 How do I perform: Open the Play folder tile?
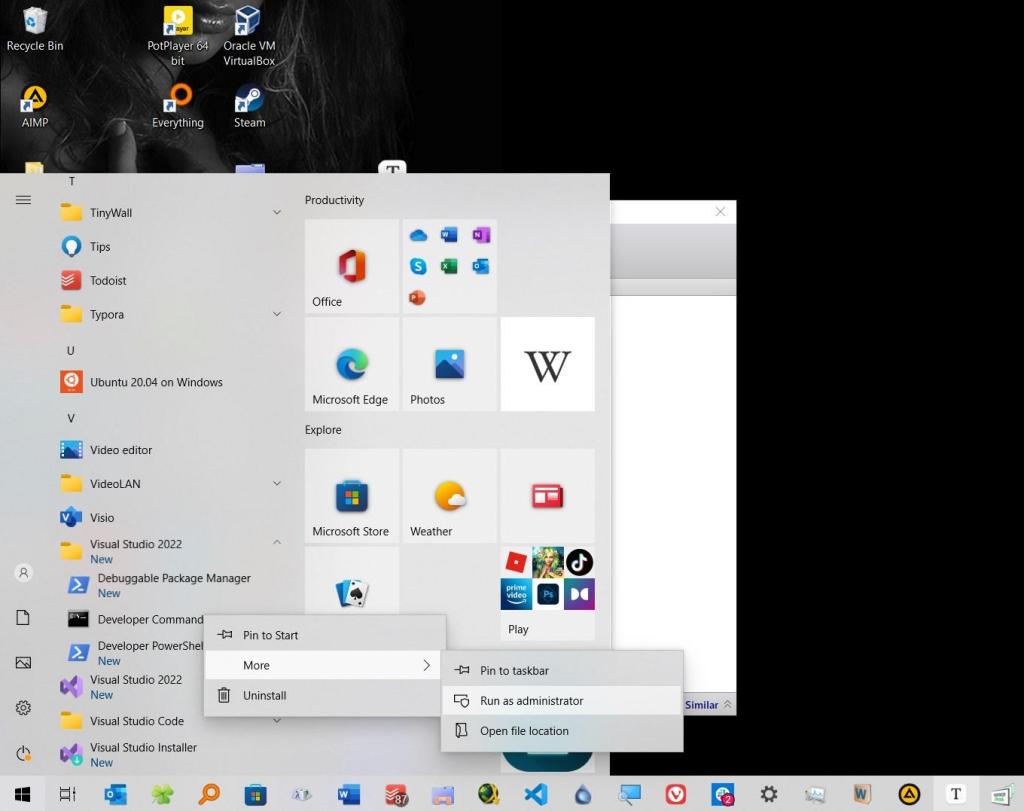[547, 593]
